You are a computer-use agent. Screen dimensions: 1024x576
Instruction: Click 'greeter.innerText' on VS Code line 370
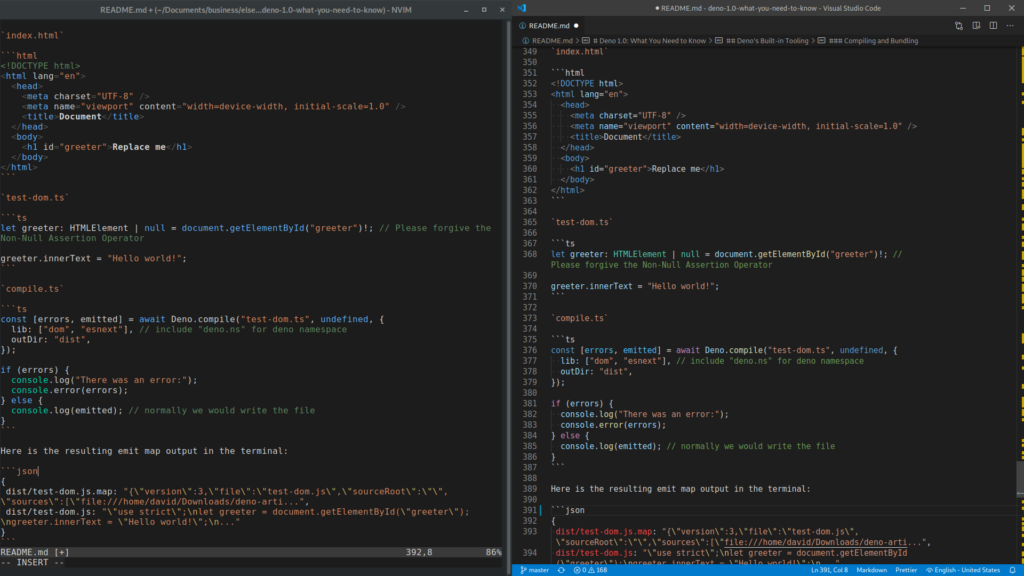tap(591, 286)
